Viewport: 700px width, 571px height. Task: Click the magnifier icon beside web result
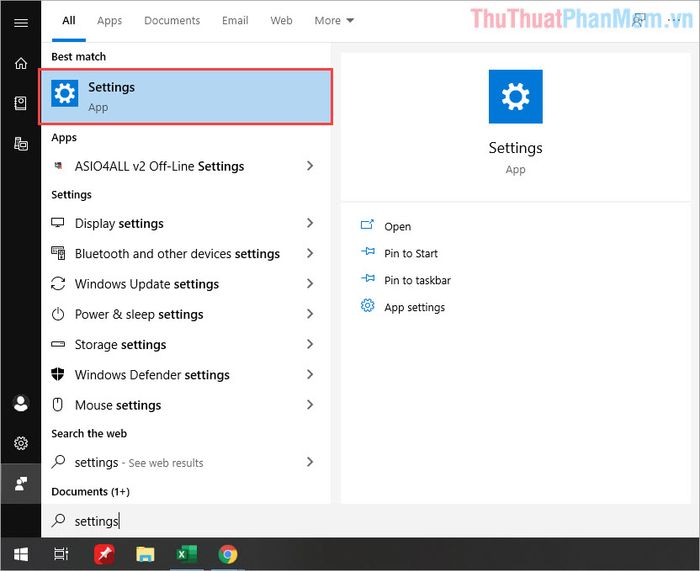(x=58, y=462)
